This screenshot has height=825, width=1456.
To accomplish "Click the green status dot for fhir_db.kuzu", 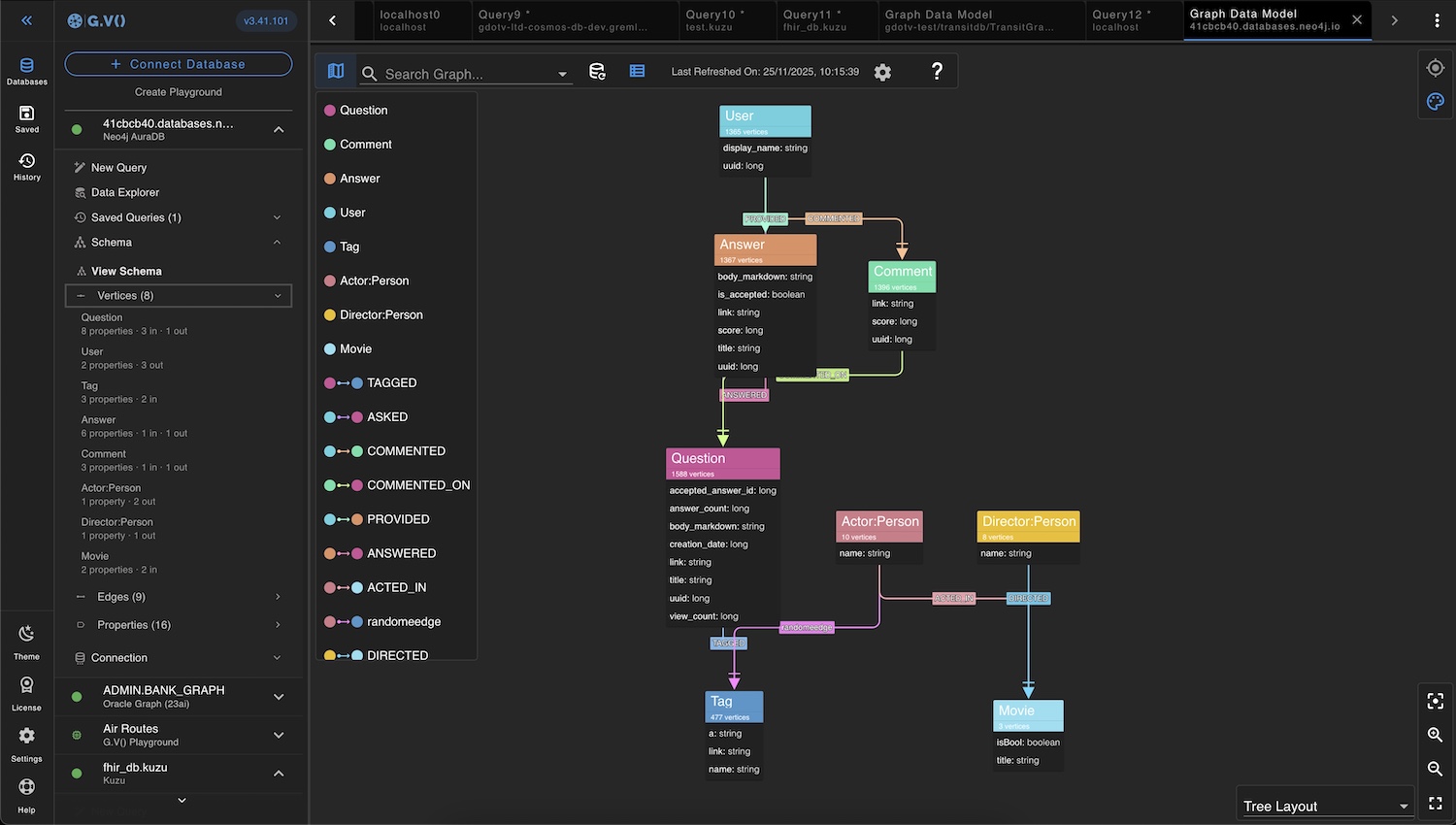I will [75, 774].
